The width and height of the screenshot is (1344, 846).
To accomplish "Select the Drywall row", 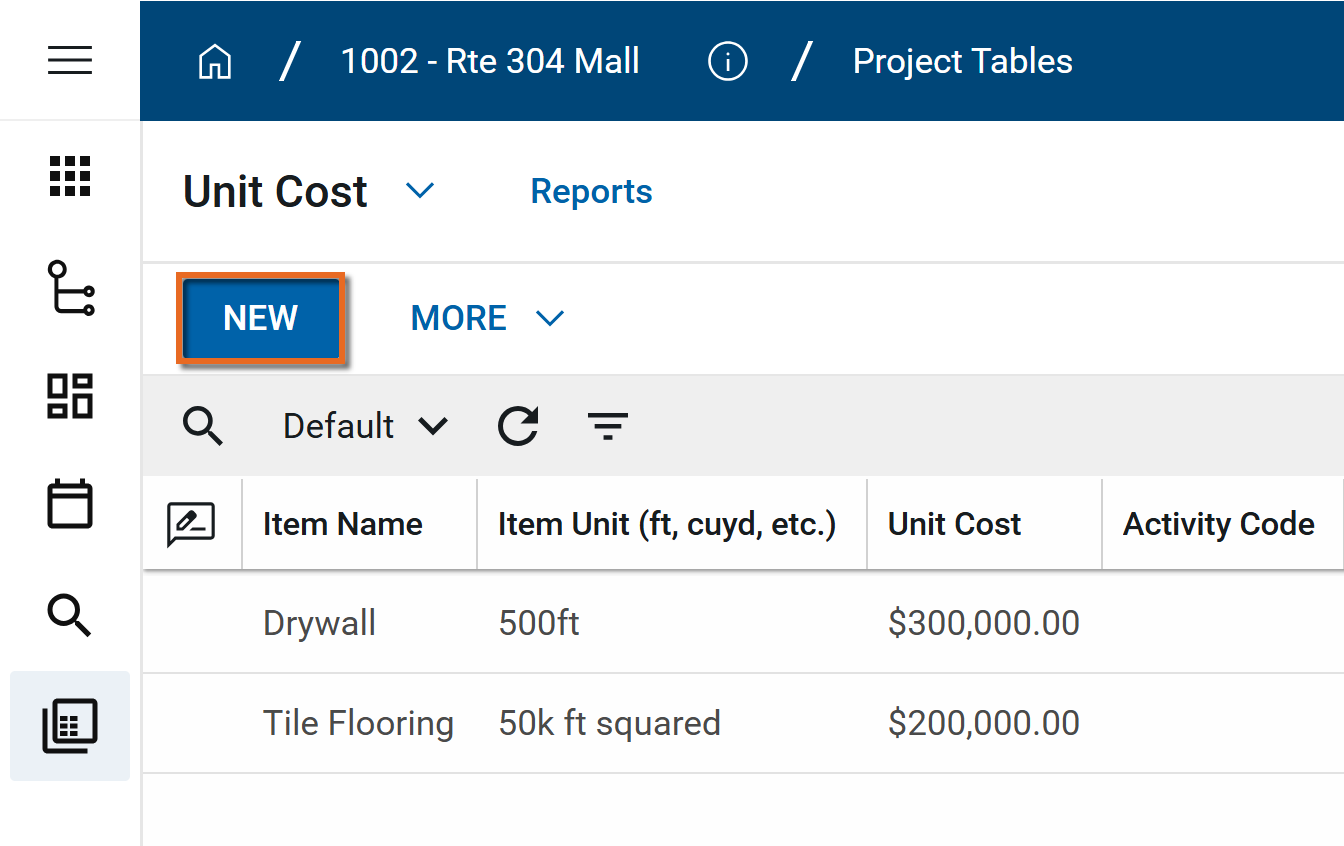I will (320, 623).
